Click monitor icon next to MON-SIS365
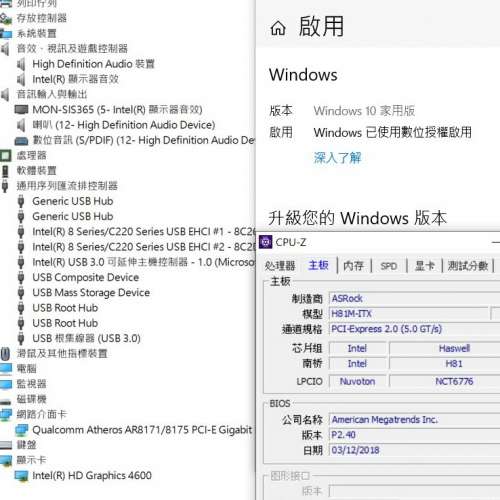500x500 pixels. tap(21, 110)
